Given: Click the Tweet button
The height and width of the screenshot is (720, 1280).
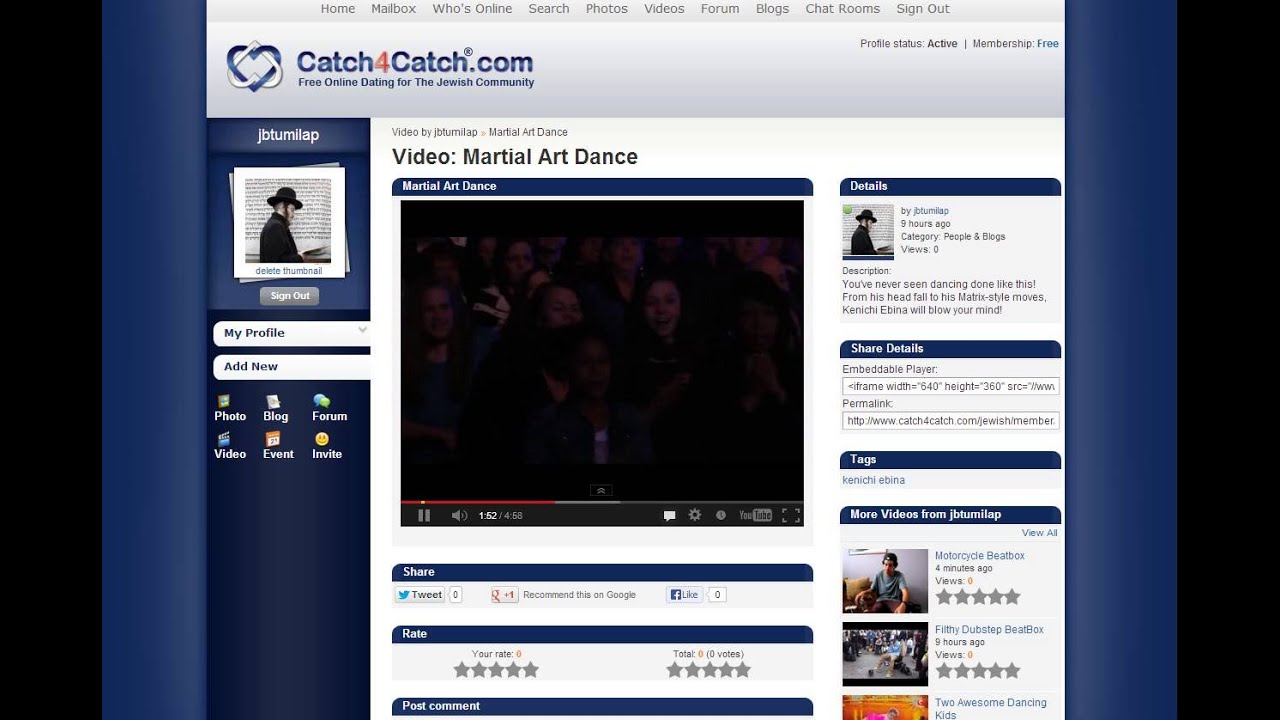Looking at the screenshot, I should coord(419,594).
